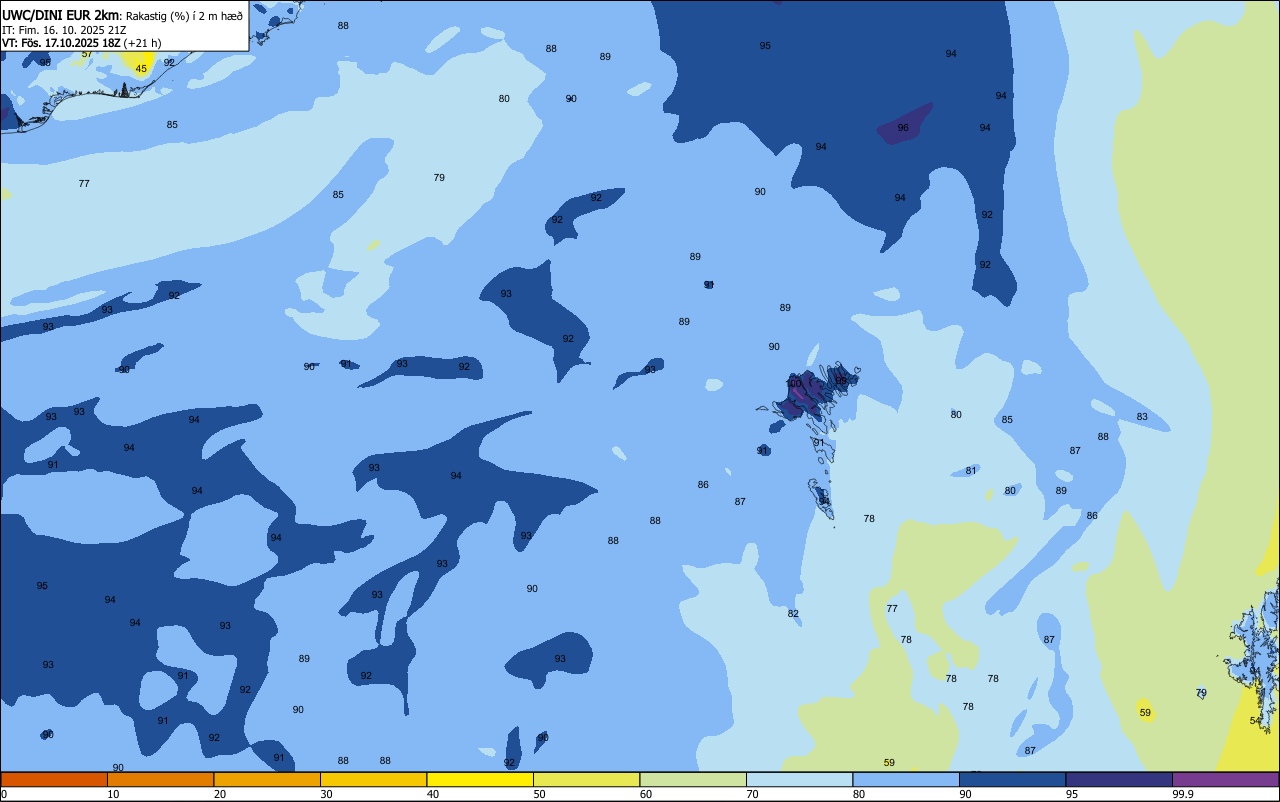The width and height of the screenshot is (1280, 802).
Task: Select the navy 95–99.9 legend color box
Action: coord(1119,779)
